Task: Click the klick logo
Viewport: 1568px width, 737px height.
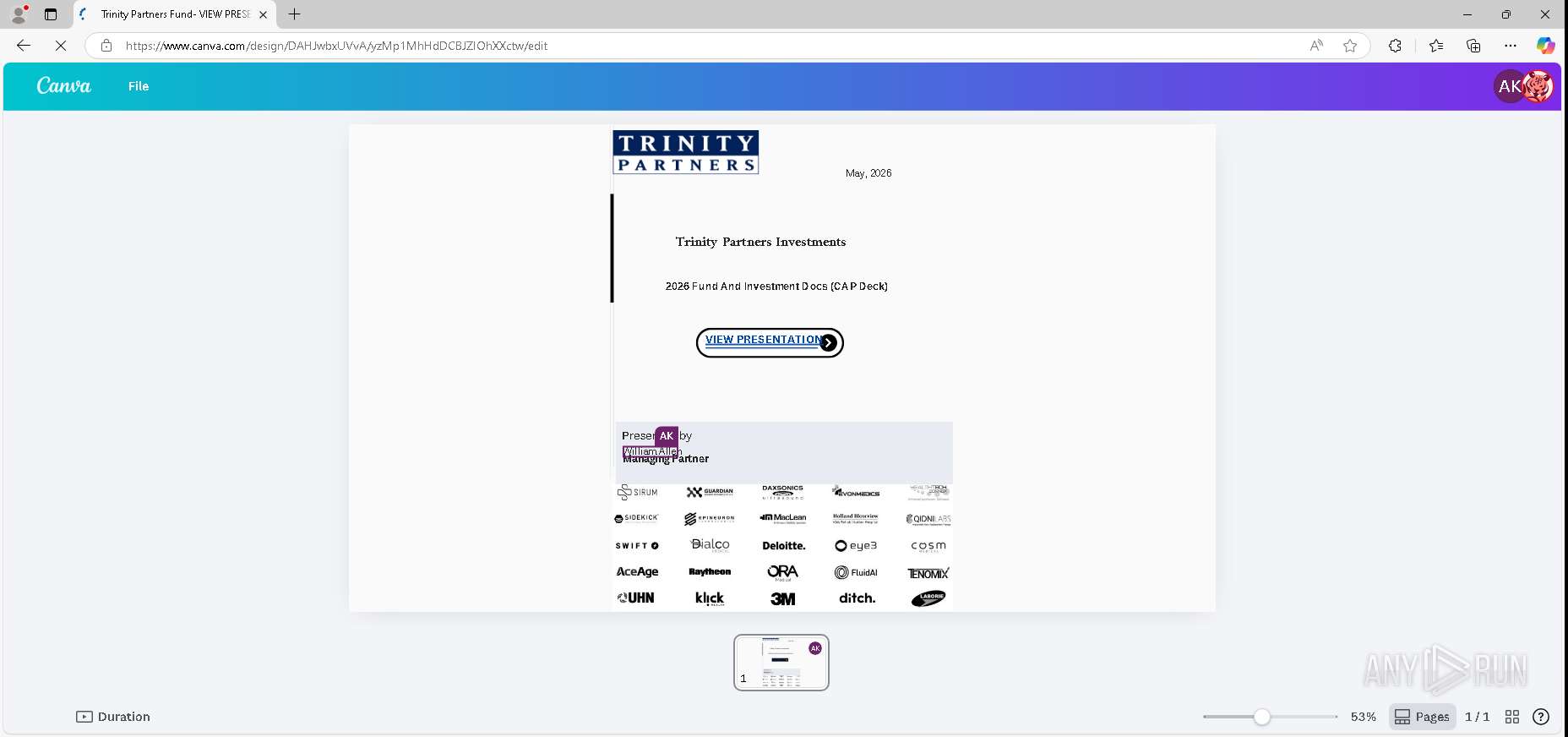Action: click(710, 598)
